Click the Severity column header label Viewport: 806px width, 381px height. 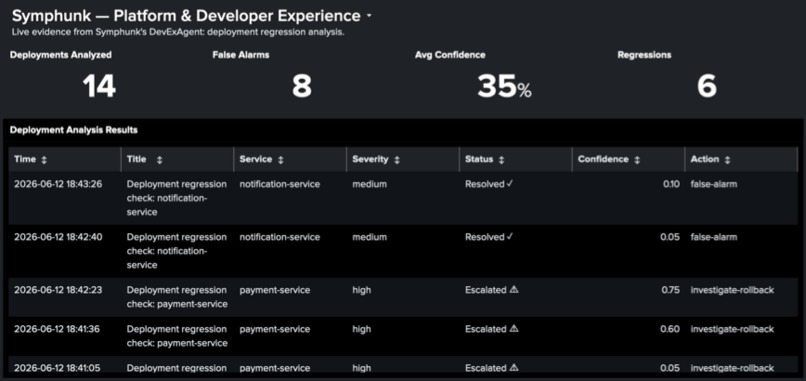[370, 159]
